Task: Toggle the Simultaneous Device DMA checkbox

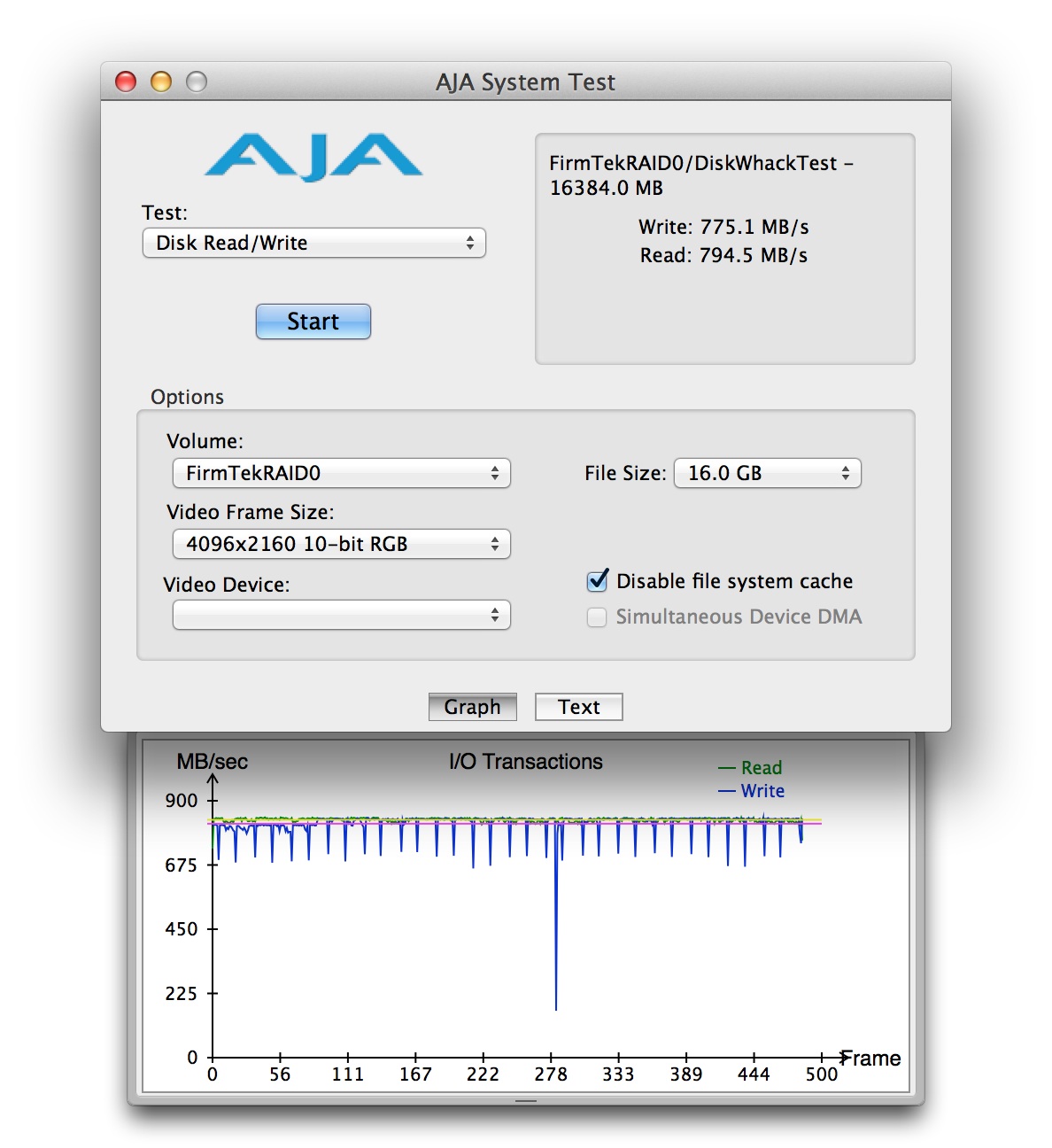Action: [x=597, y=617]
